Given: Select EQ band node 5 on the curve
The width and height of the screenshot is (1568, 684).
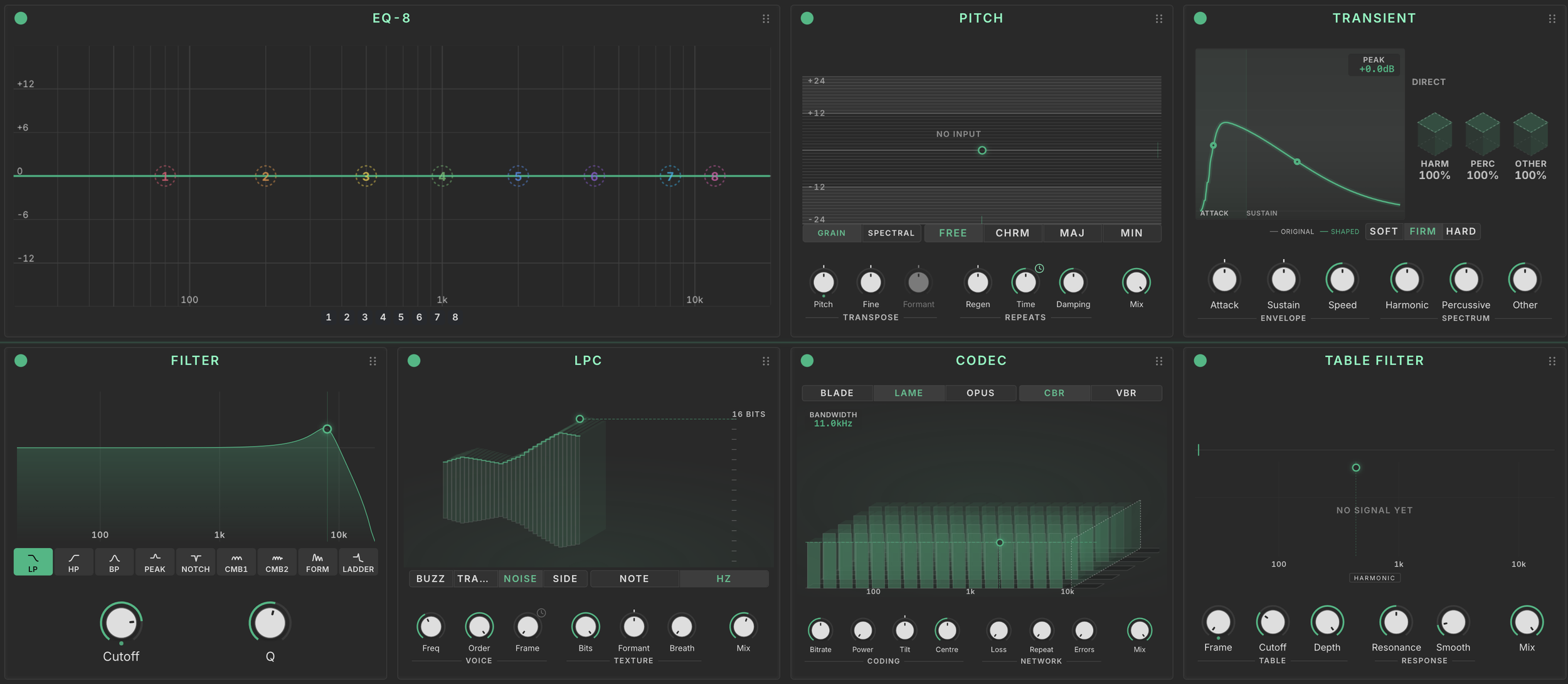Looking at the screenshot, I should coord(518,176).
